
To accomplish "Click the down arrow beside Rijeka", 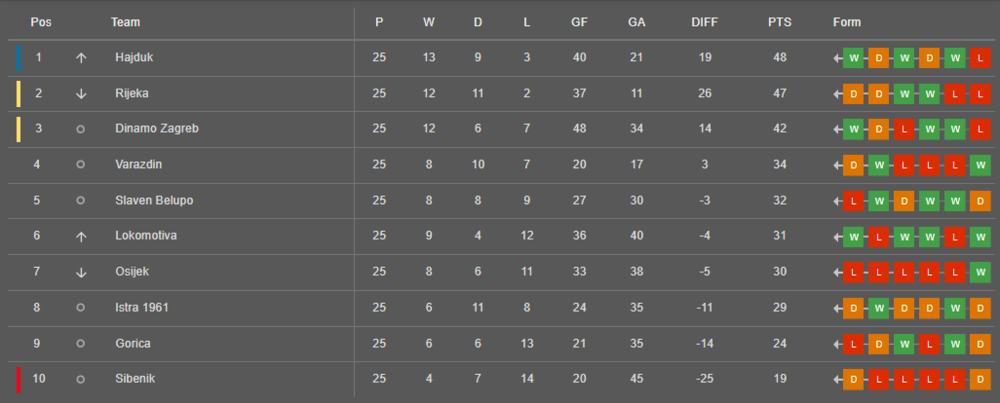I will coord(81,94).
